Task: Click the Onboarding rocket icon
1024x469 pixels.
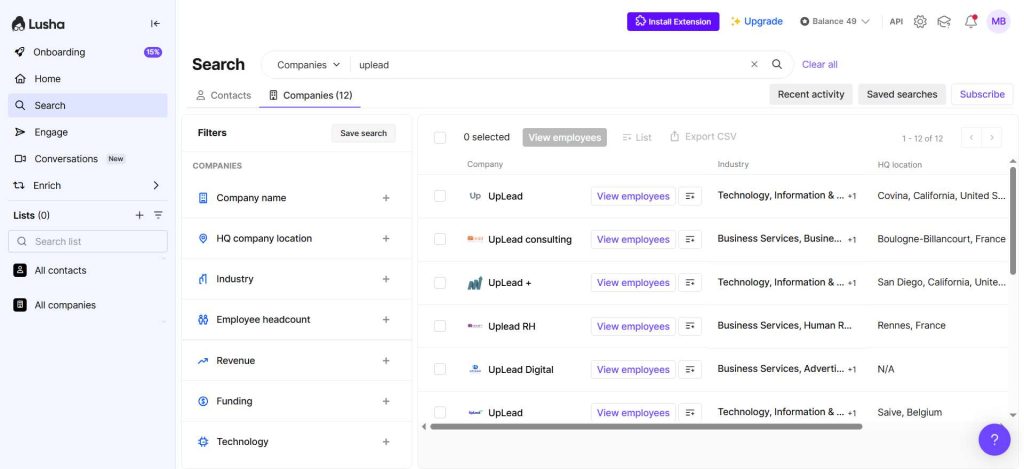Action: click(20, 52)
